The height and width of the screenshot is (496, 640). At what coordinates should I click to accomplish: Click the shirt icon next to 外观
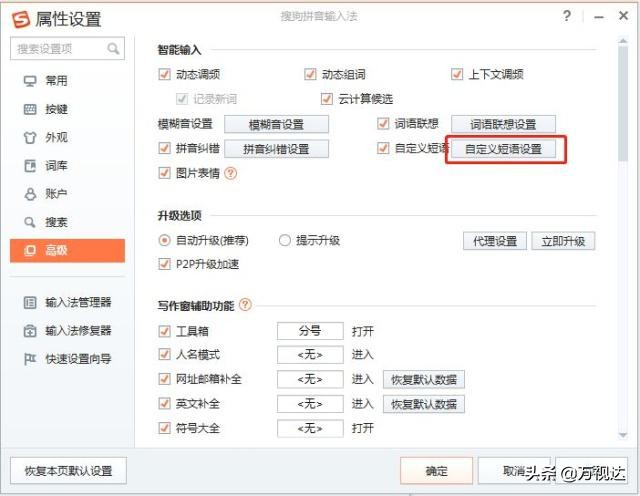coord(30,138)
